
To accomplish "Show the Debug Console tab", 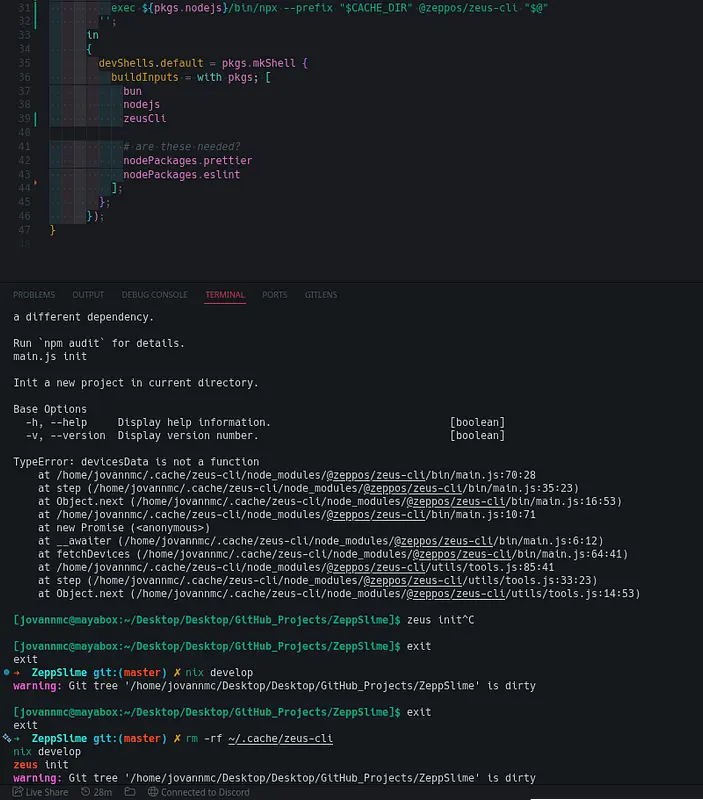I will pyautogui.click(x=154, y=295).
